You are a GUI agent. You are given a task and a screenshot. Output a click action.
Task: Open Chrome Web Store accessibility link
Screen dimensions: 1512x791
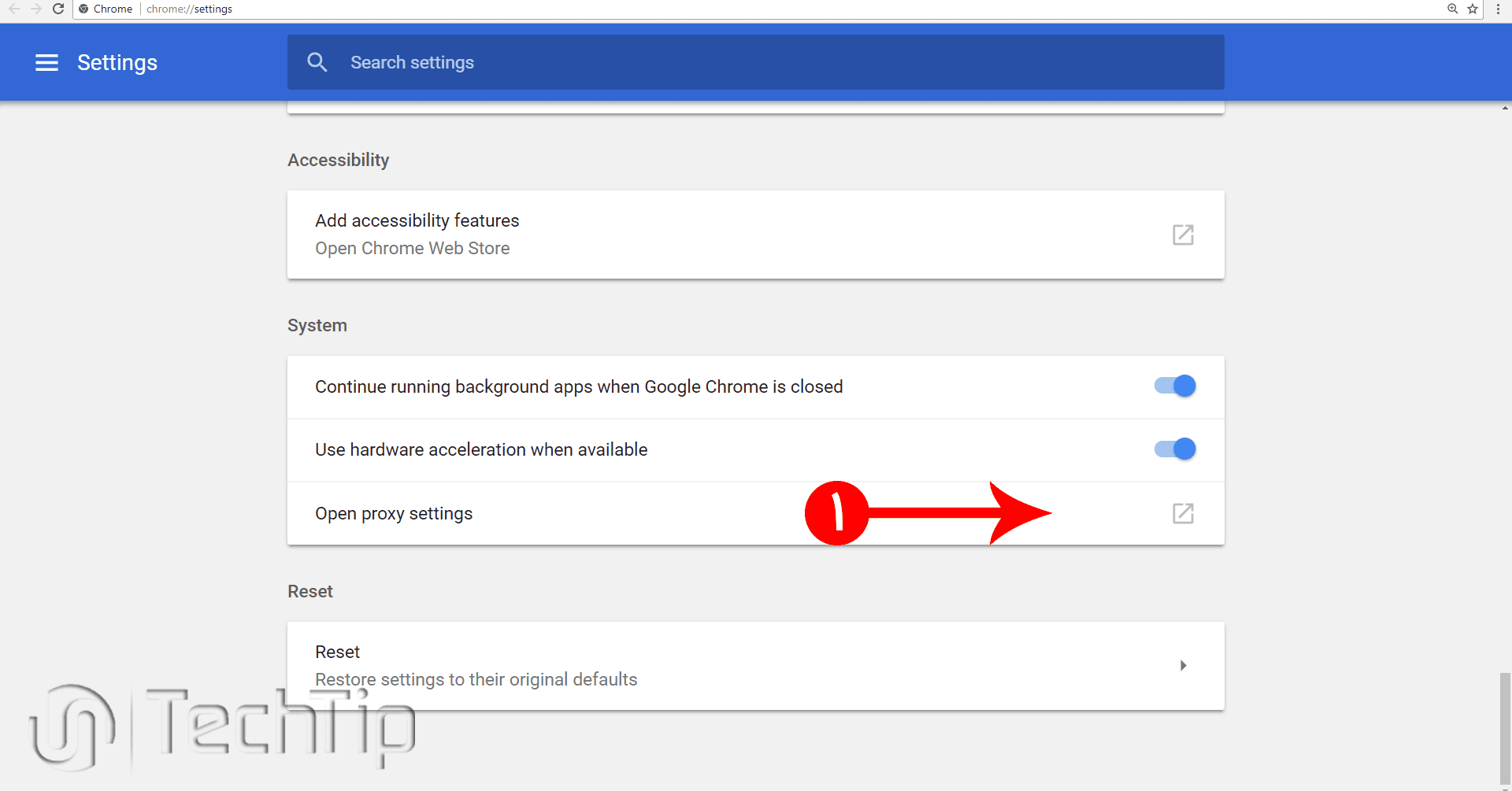point(412,248)
